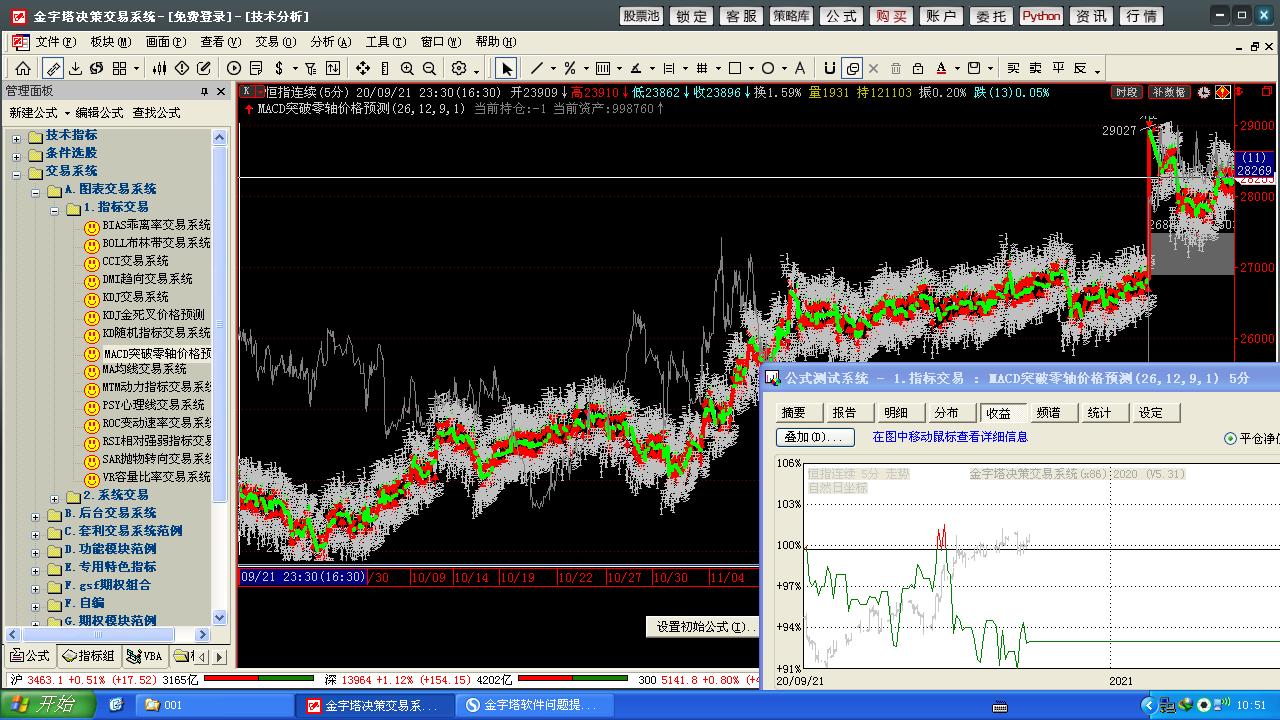This screenshot has height=720, width=1280.
Task: Collapse the 1.指标交易 node
Action: pyautogui.click(x=55, y=209)
